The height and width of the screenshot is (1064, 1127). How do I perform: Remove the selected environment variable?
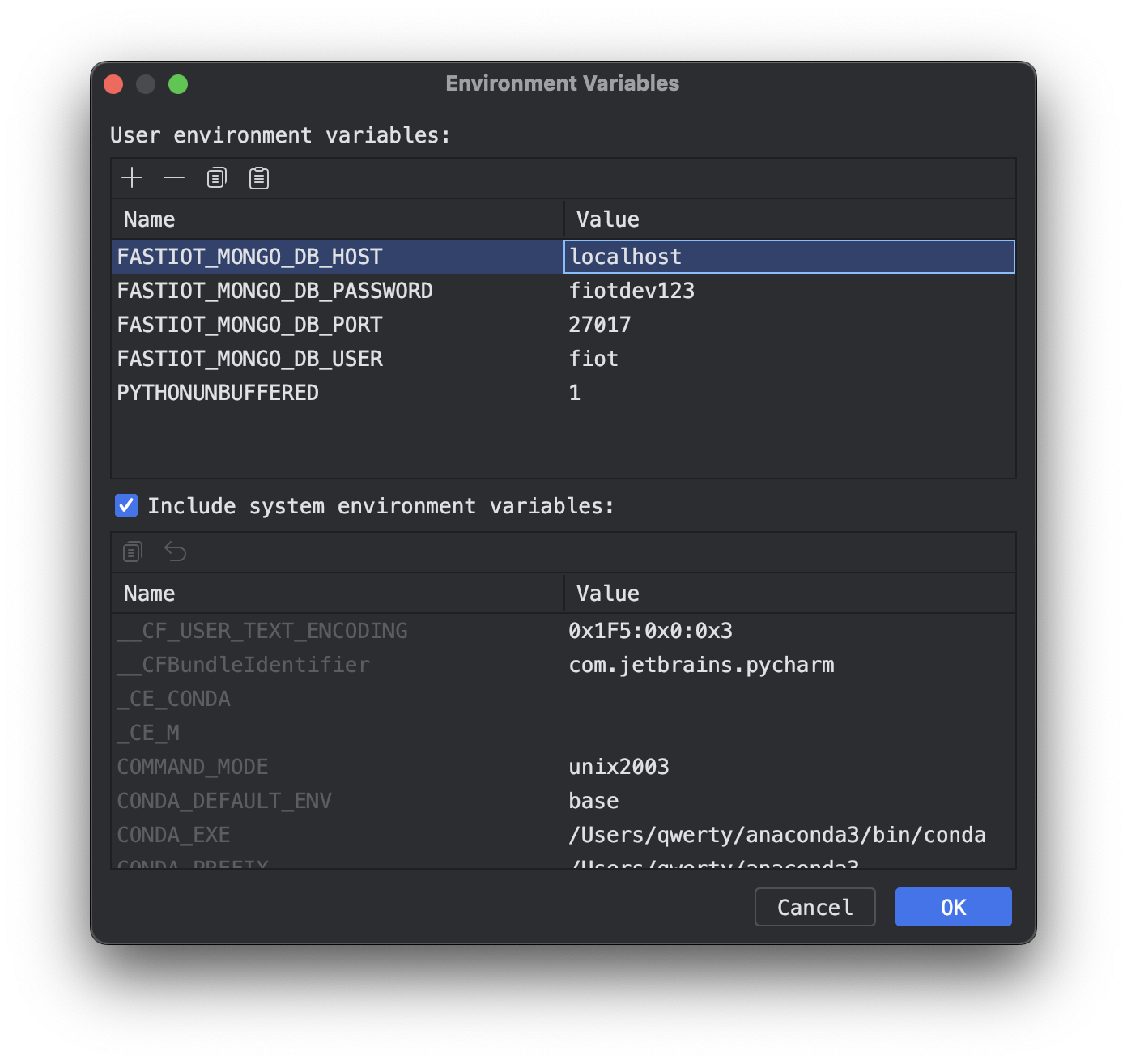[x=174, y=178]
